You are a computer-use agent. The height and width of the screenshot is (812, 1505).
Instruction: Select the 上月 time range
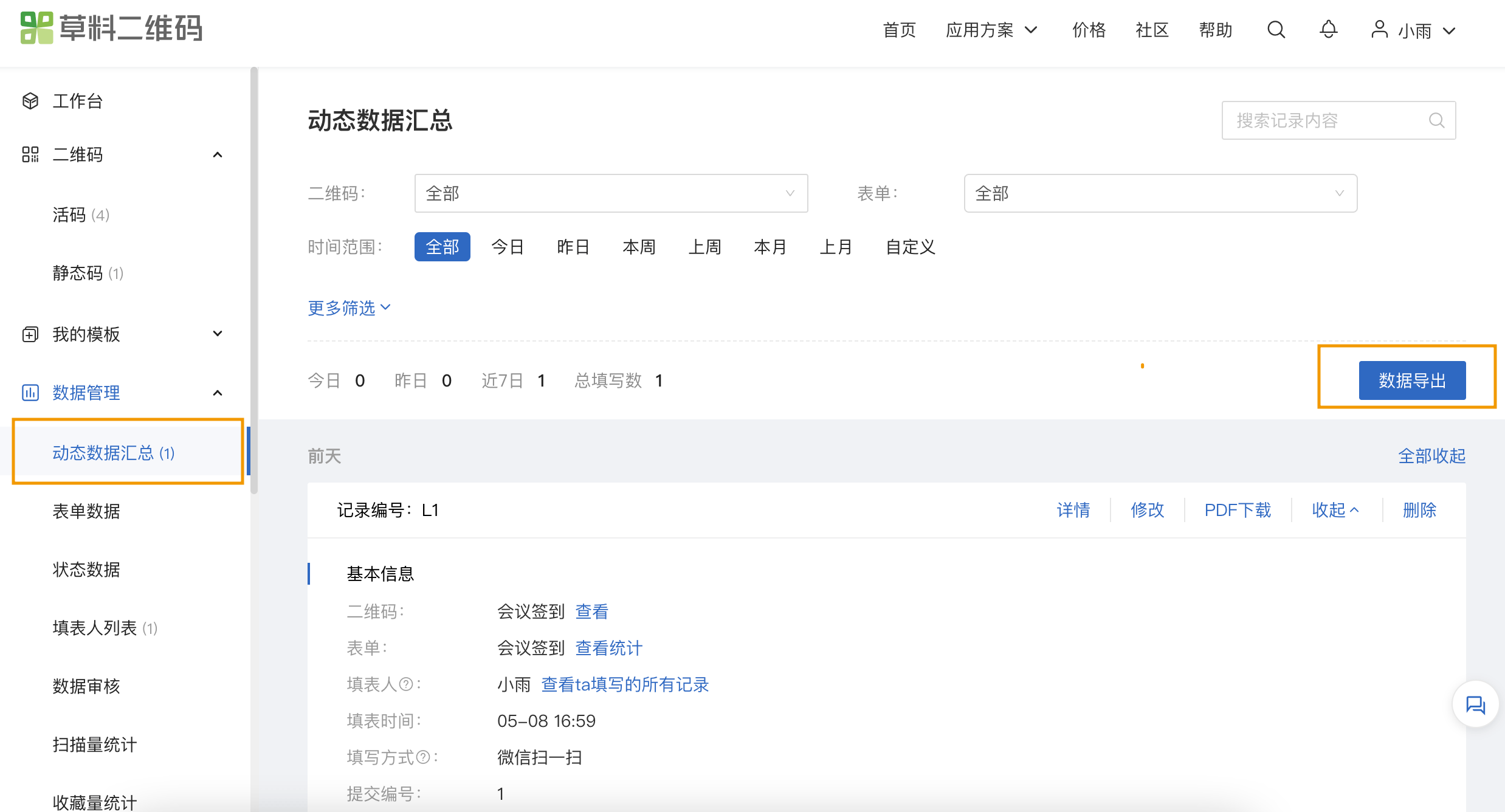pos(836,247)
